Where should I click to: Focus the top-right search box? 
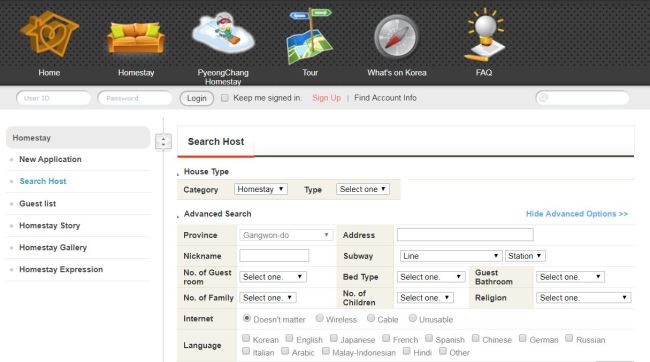coord(582,98)
